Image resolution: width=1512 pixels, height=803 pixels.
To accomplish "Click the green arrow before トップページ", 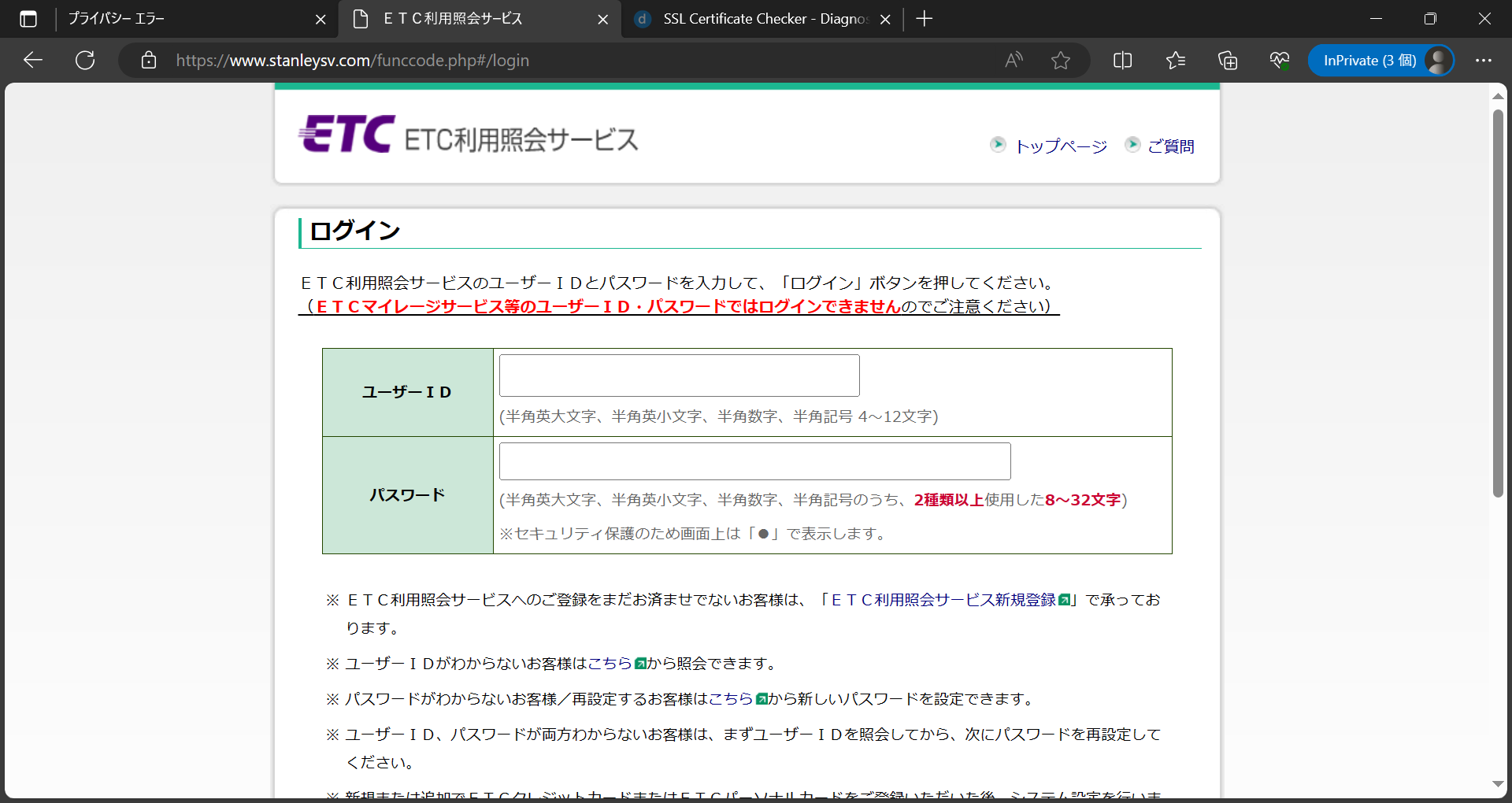I will (998, 144).
